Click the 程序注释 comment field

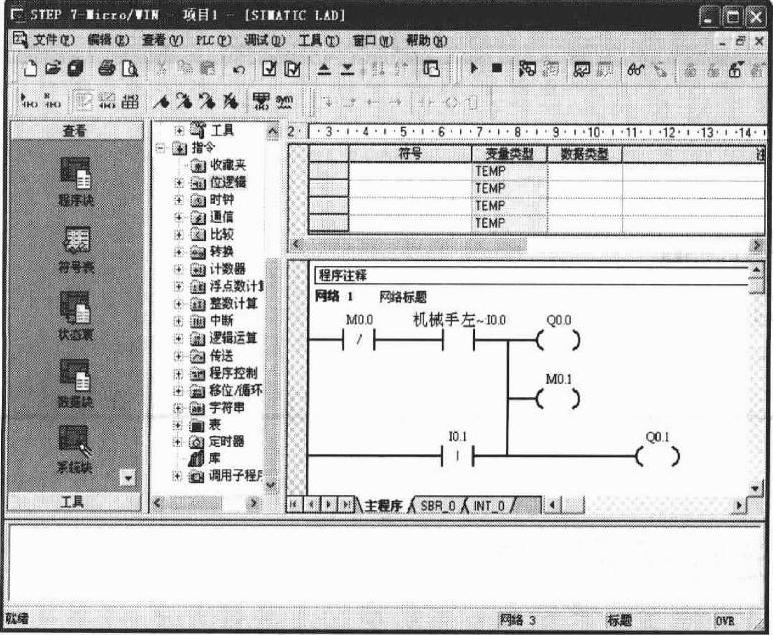point(531,275)
